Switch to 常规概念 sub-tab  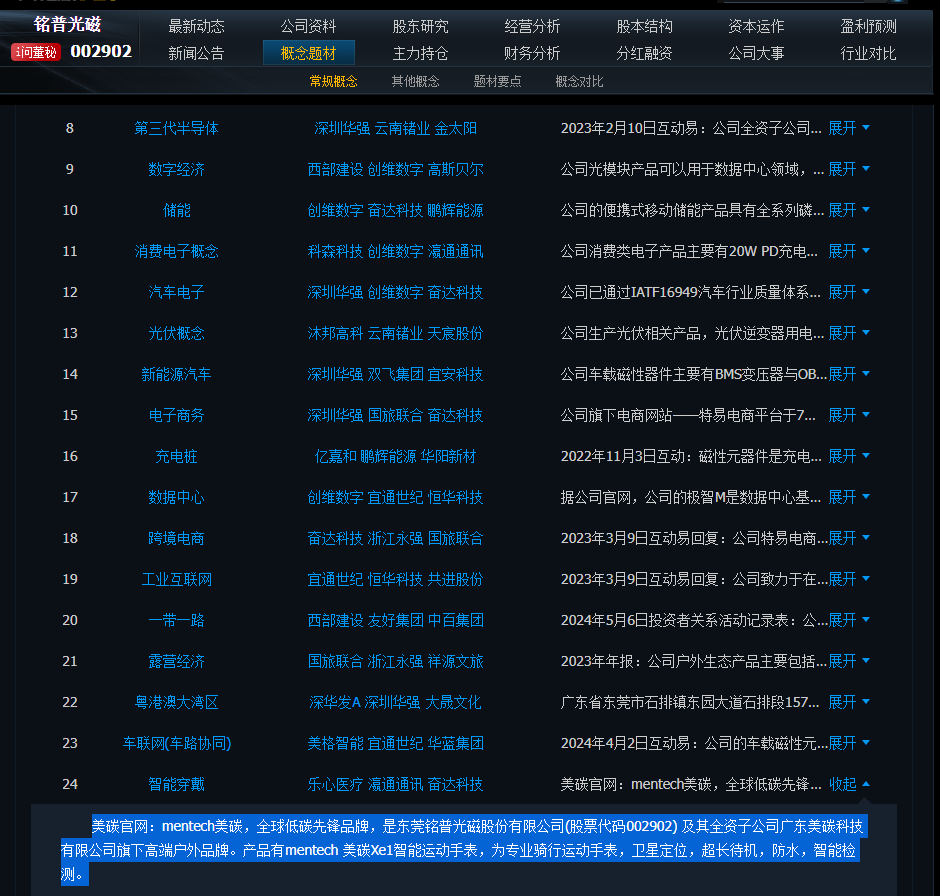pyautogui.click(x=333, y=82)
